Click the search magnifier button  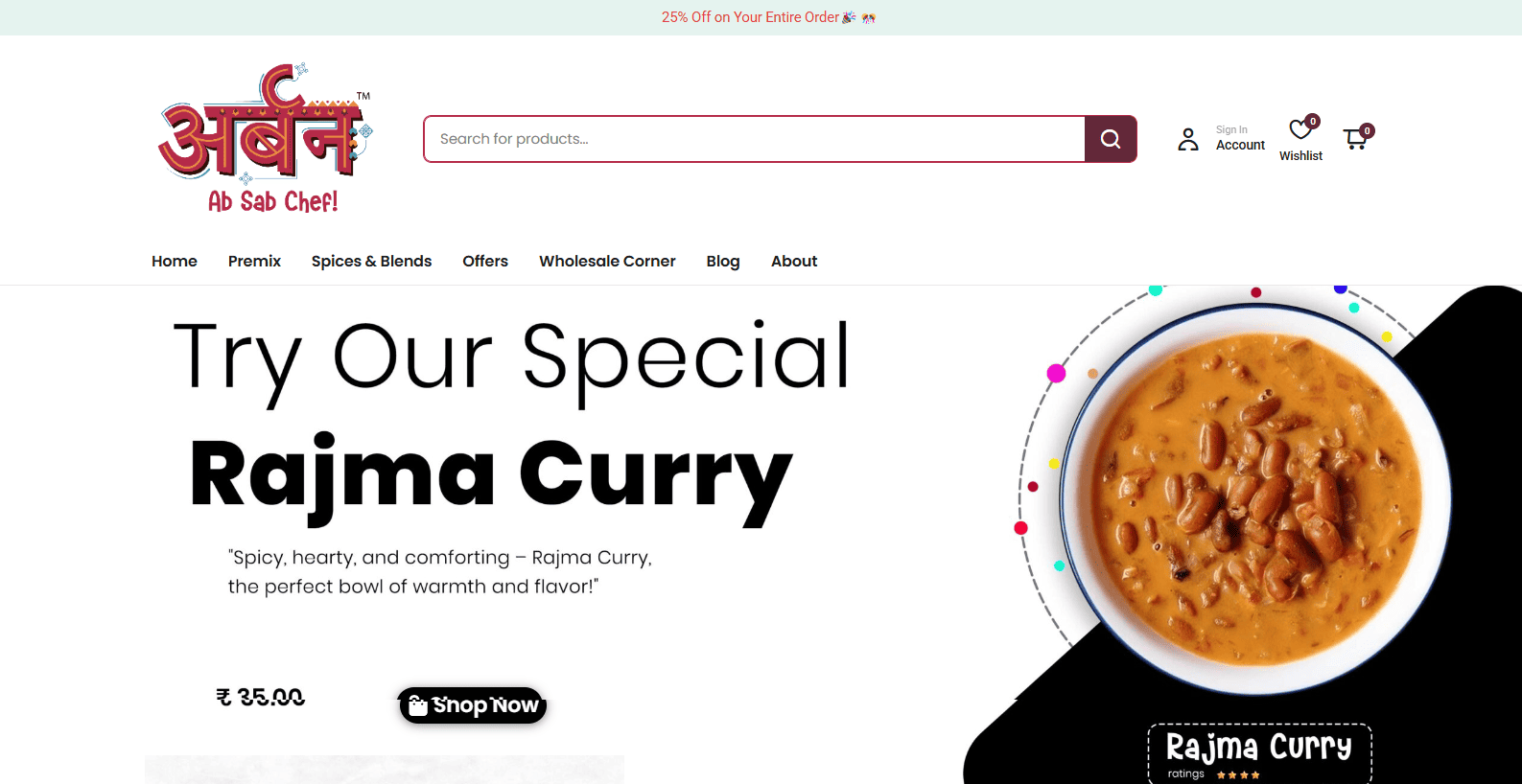[x=1111, y=139]
